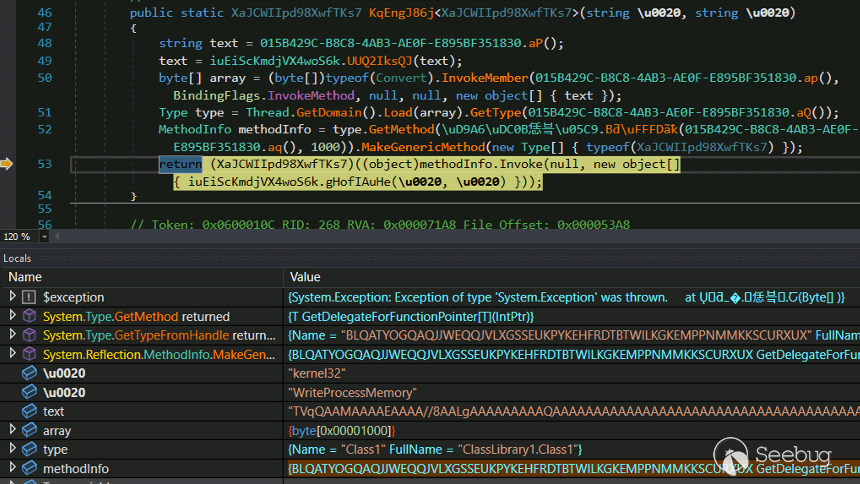
Task: Expand the methodInfo local variable
Action: [x=13, y=468]
